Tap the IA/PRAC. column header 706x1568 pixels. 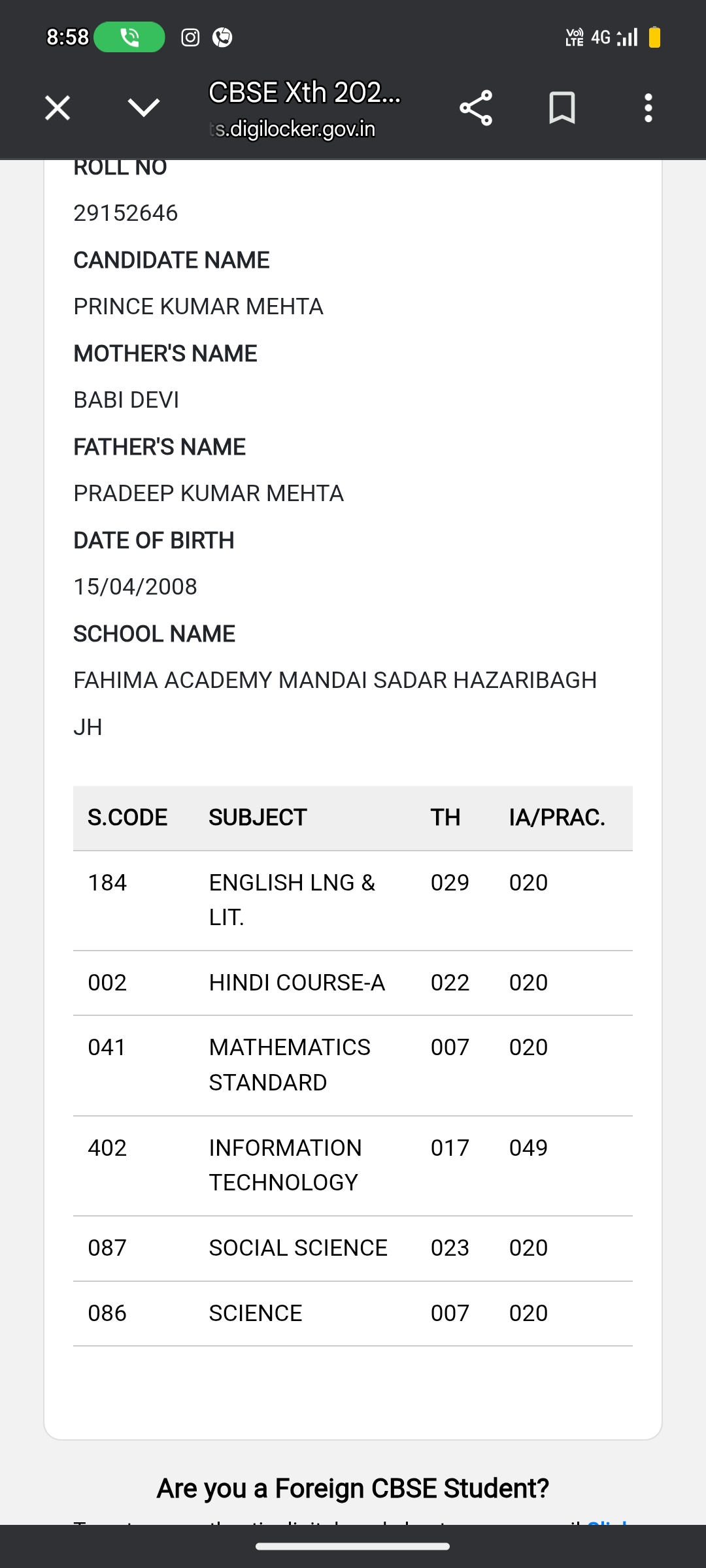click(x=557, y=817)
